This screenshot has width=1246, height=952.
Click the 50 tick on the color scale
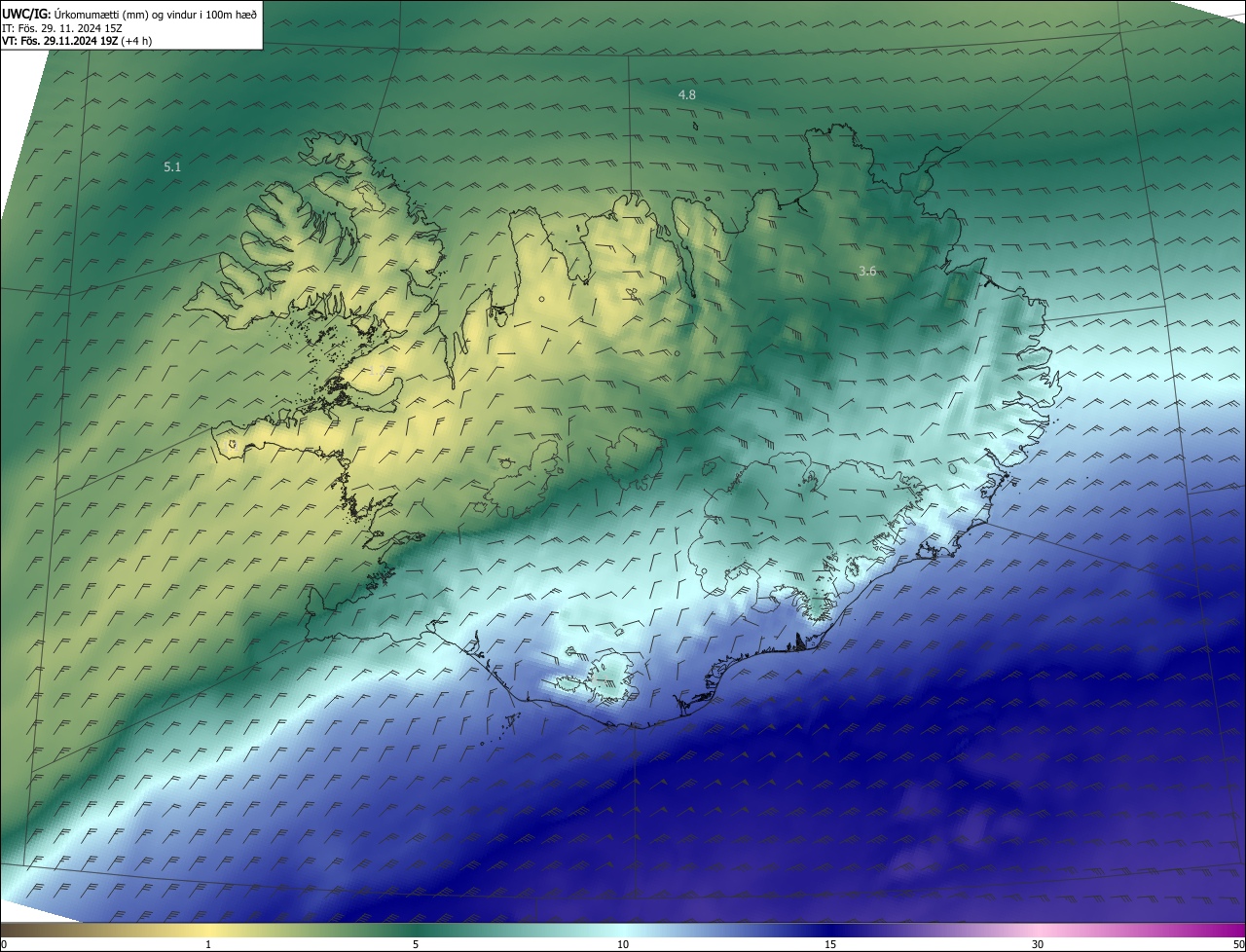pyautogui.click(x=1238, y=944)
